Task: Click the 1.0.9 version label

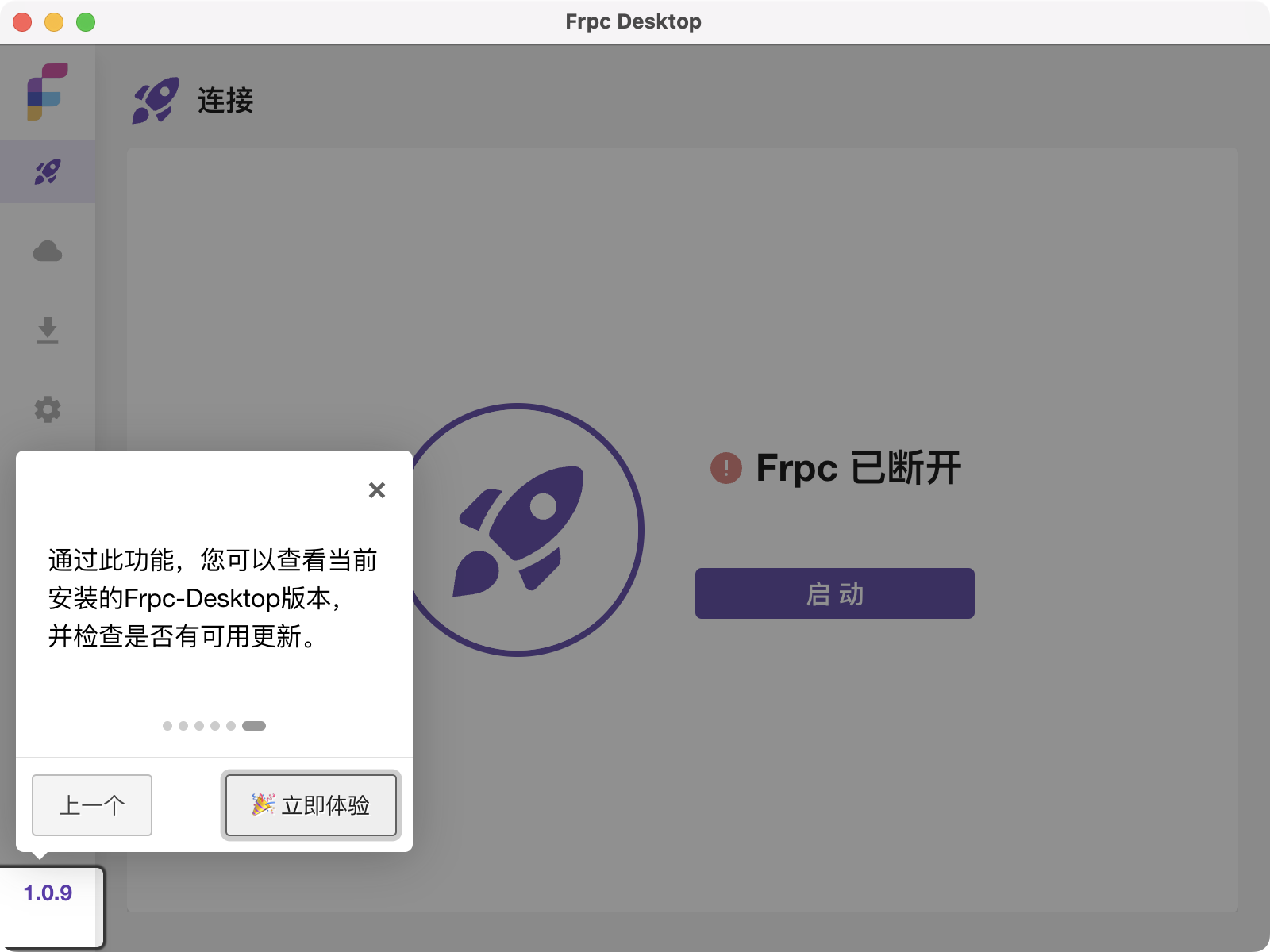Action: (48, 893)
